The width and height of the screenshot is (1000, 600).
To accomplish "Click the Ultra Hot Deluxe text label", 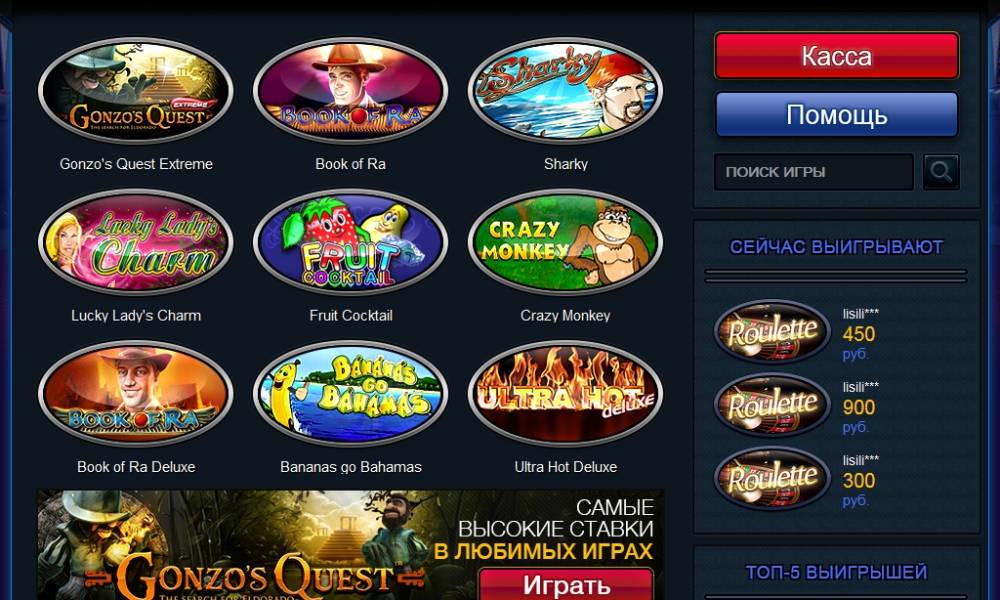I will coord(566,467).
